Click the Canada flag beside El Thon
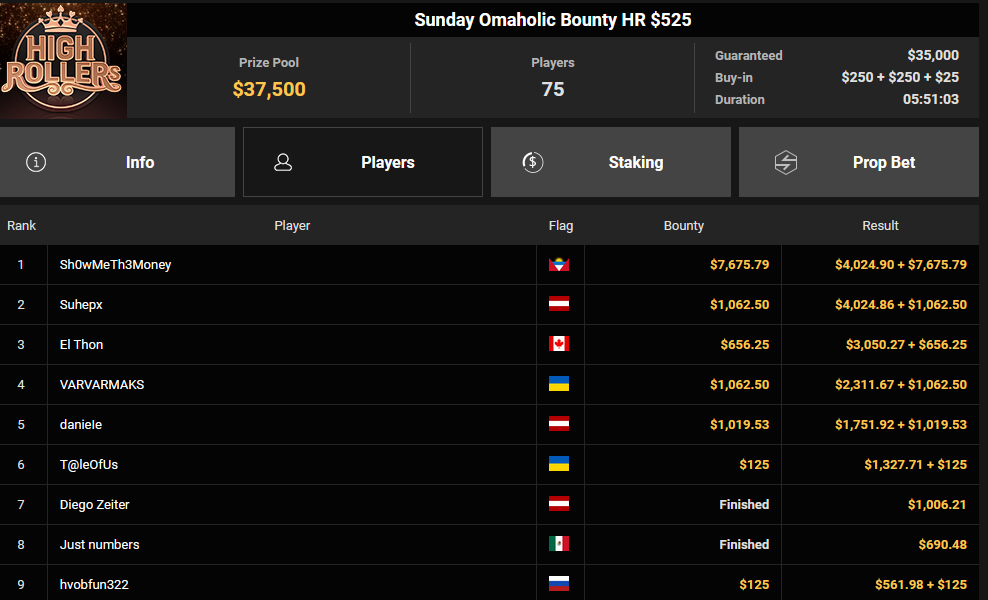The height and width of the screenshot is (600, 988). [x=558, y=345]
